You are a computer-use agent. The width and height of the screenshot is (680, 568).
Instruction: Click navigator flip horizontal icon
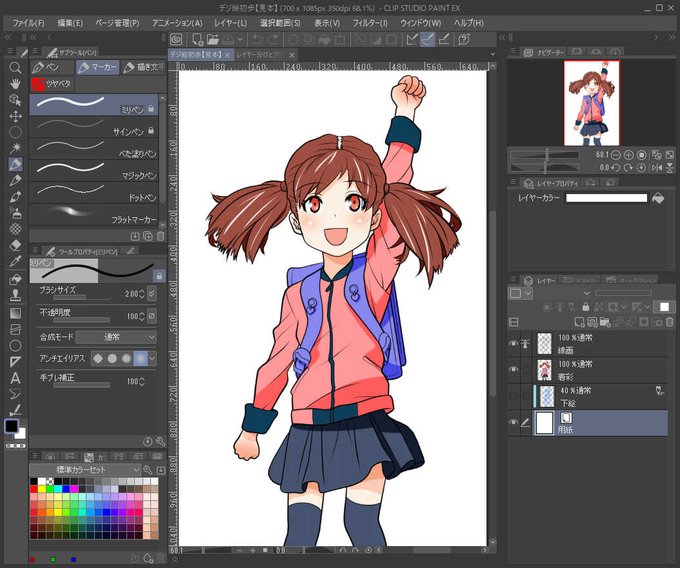(x=657, y=167)
